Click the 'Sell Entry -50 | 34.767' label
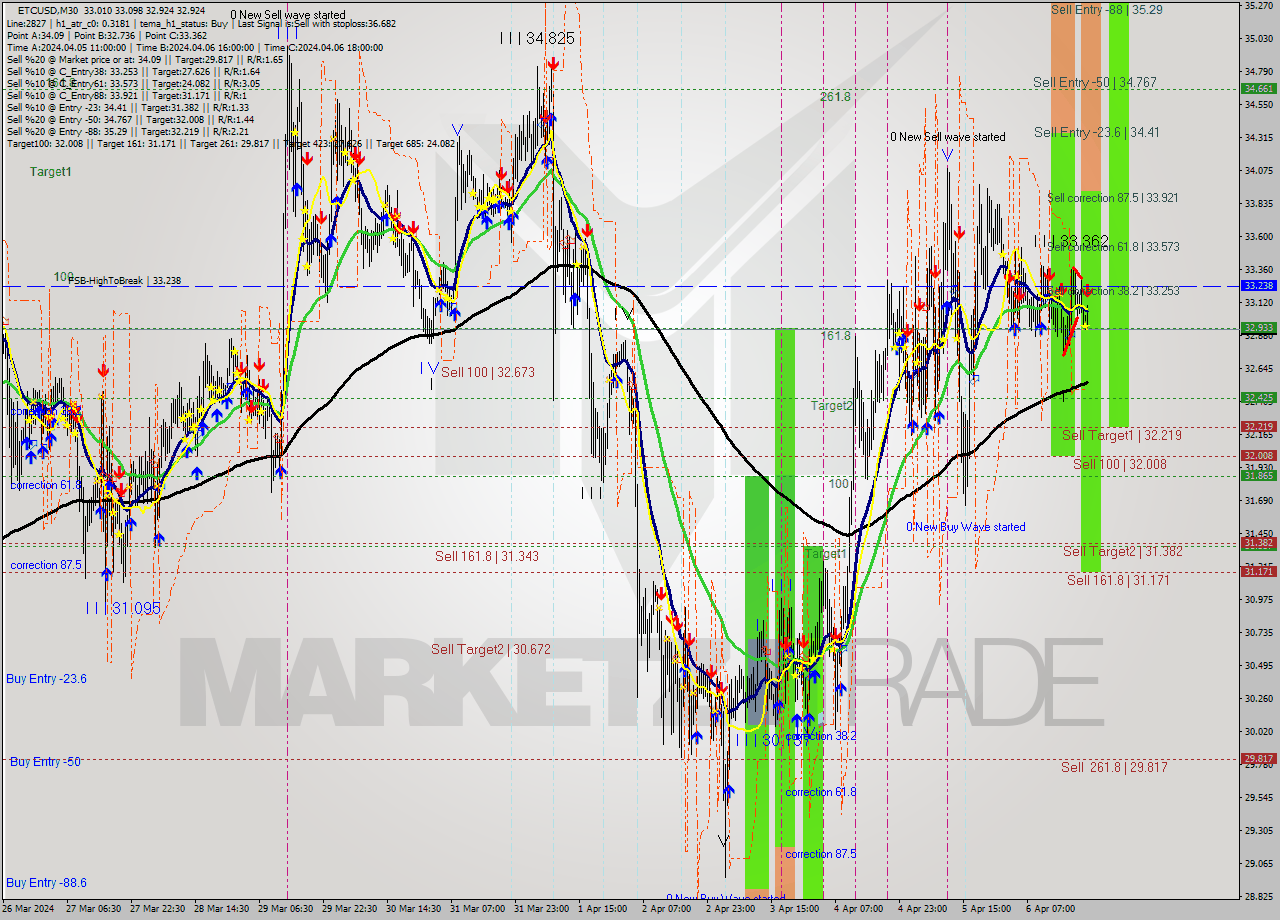This screenshot has height=920, width=1280. [1095, 82]
